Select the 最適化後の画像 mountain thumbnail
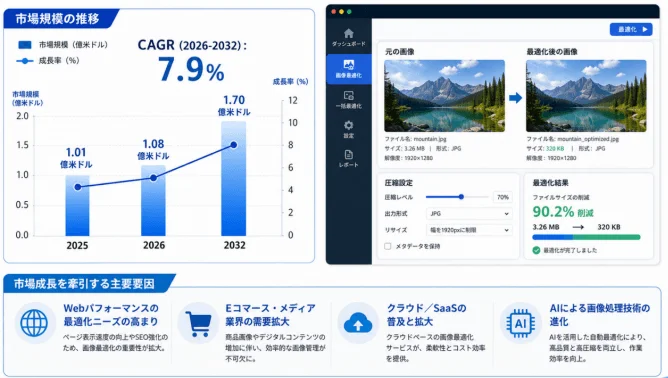The width and height of the screenshot is (668, 378). (586, 96)
